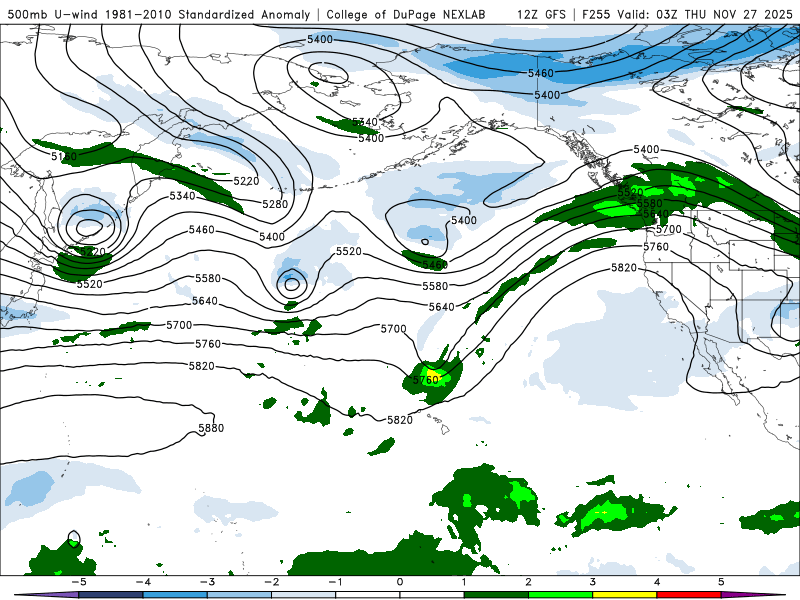Click the -1 tick label on the color scale
Image resolution: width=800 pixels, height=600 pixels.
pyautogui.click(x=335, y=582)
